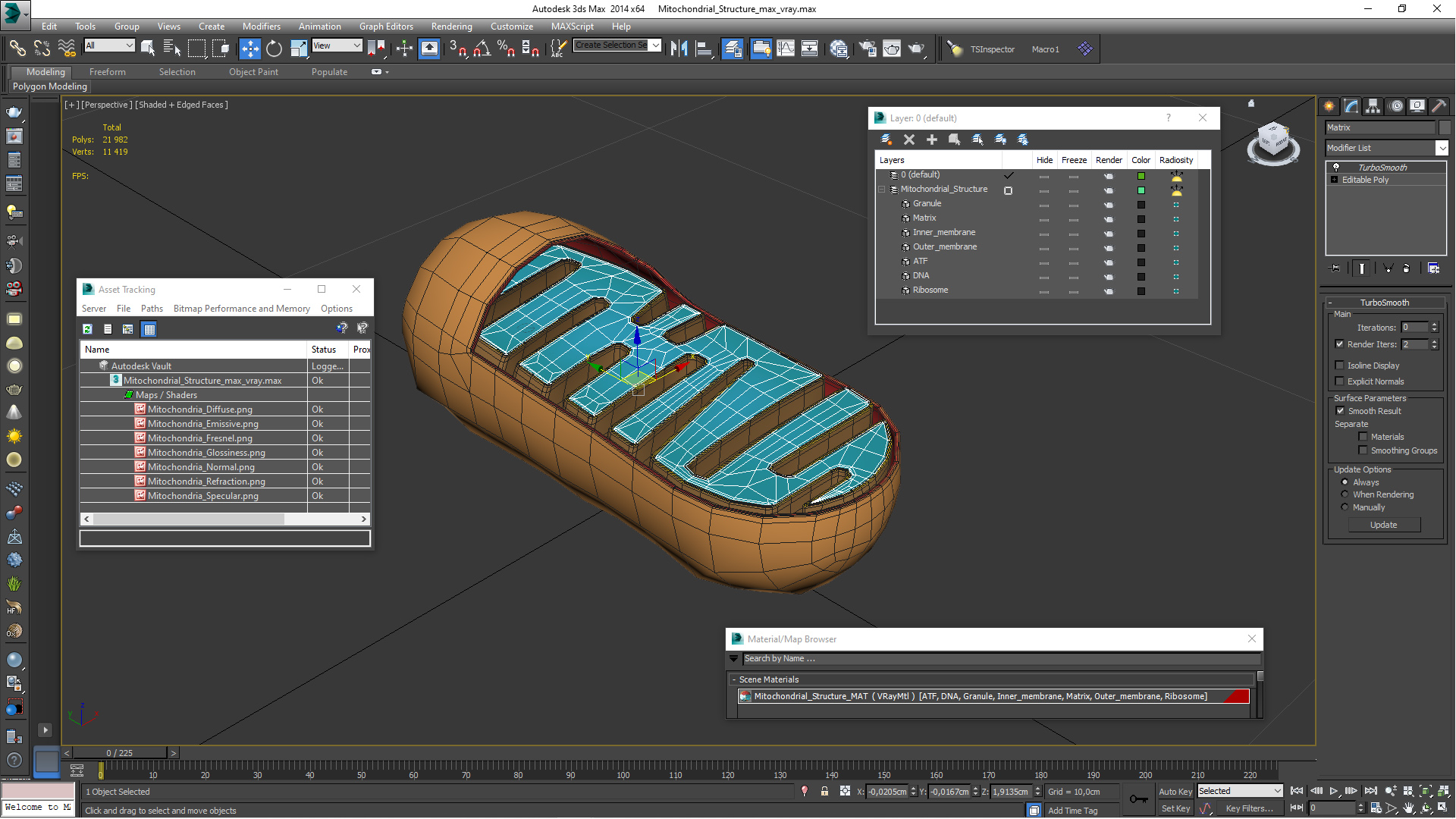Click the green color swatch of layer 0 (default)
Viewport: 1456px width, 819px height.
click(x=1141, y=176)
